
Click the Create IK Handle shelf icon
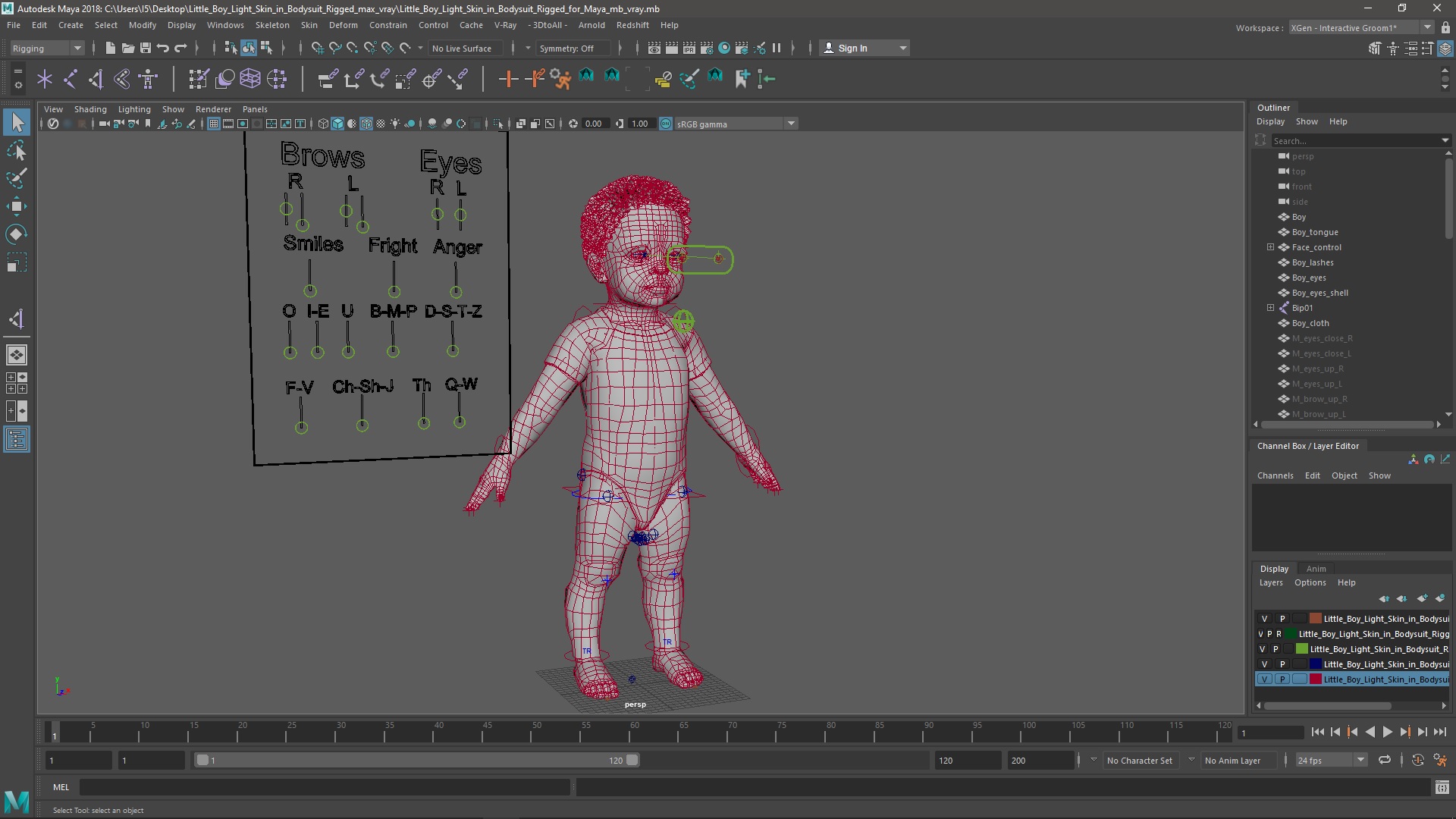(x=96, y=78)
